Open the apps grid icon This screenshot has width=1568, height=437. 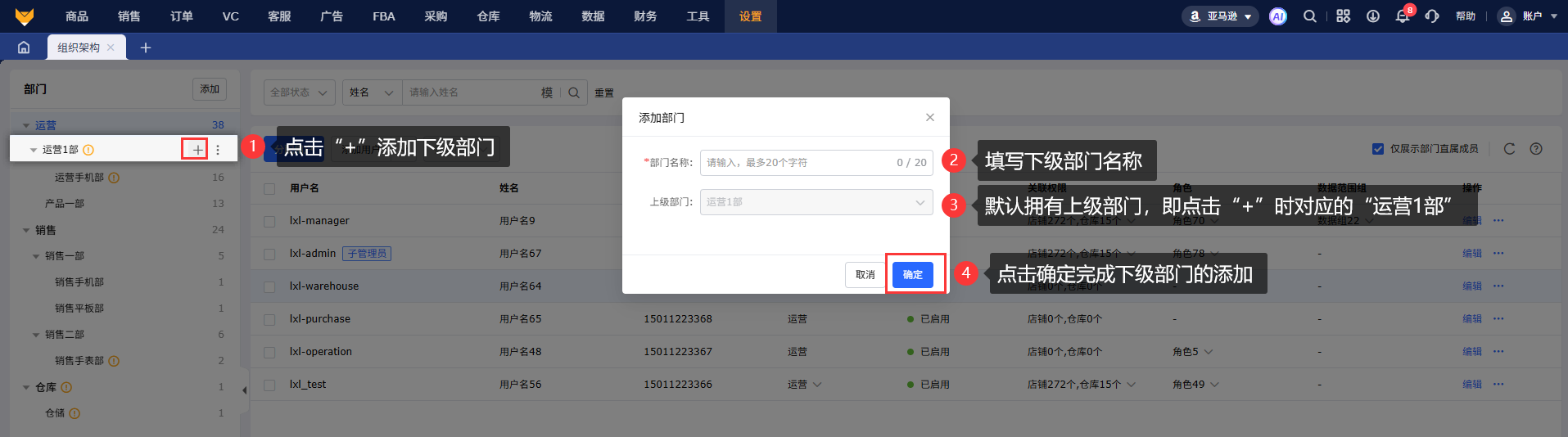(1344, 16)
